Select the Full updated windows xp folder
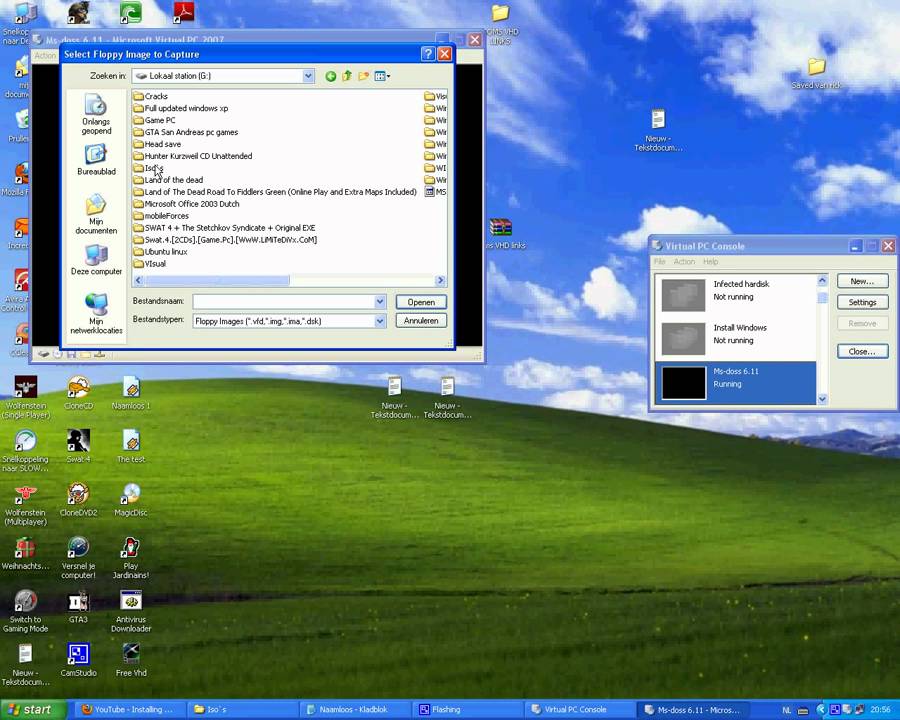900x720 pixels. pyautogui.click(x=181, y=108)
